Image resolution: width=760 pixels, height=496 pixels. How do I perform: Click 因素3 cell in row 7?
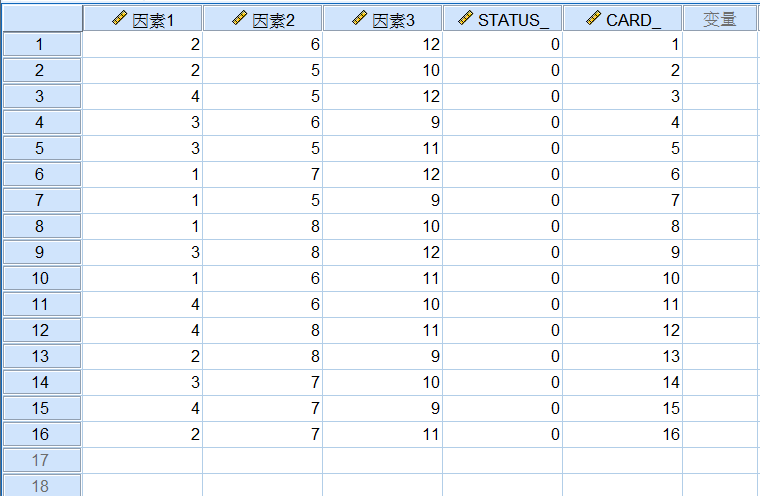pos(383,200)
